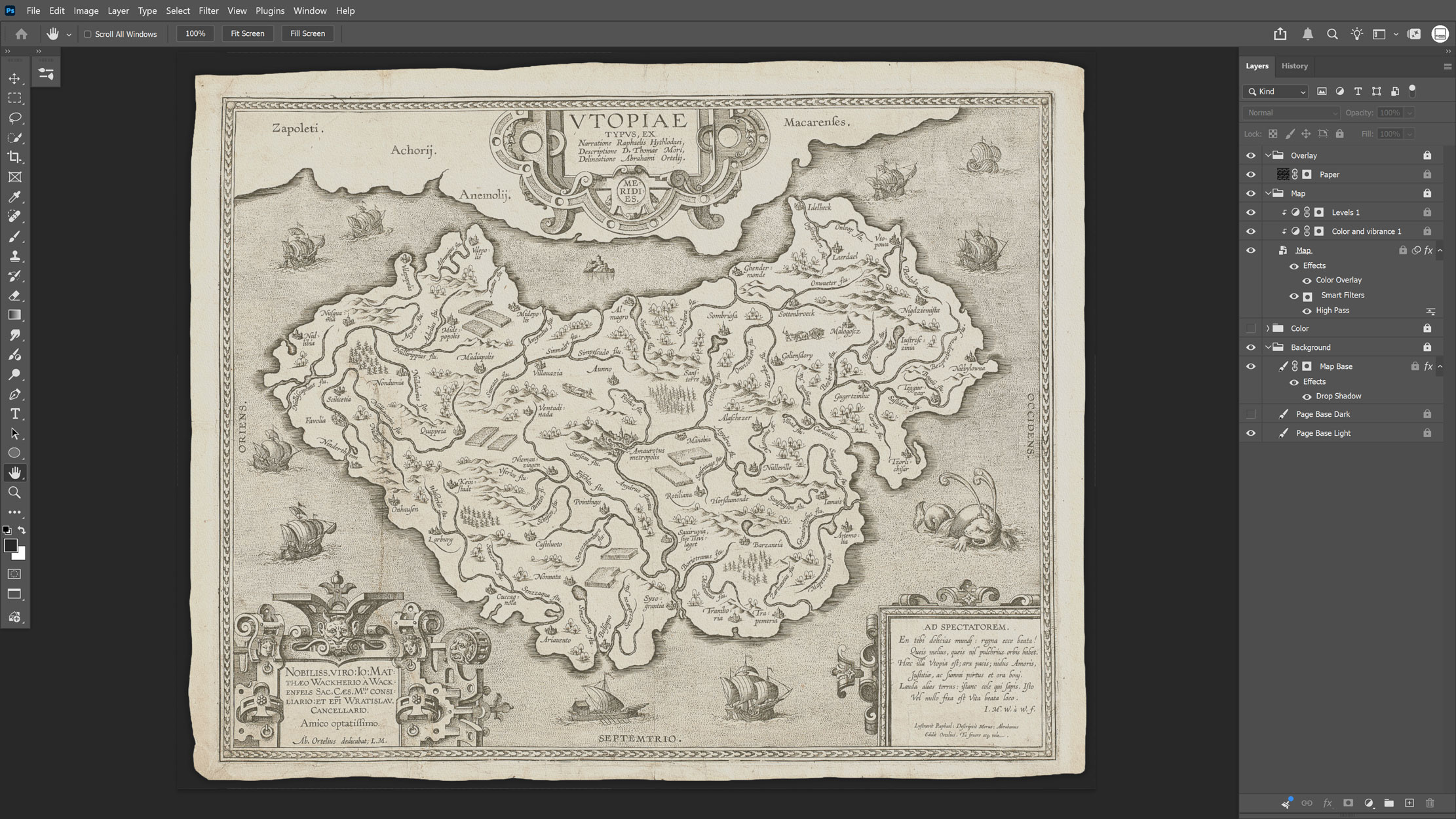Select the Rectangular Marquee tool
The width and height of the screenshot is (1456, 819).
point(14,98)
